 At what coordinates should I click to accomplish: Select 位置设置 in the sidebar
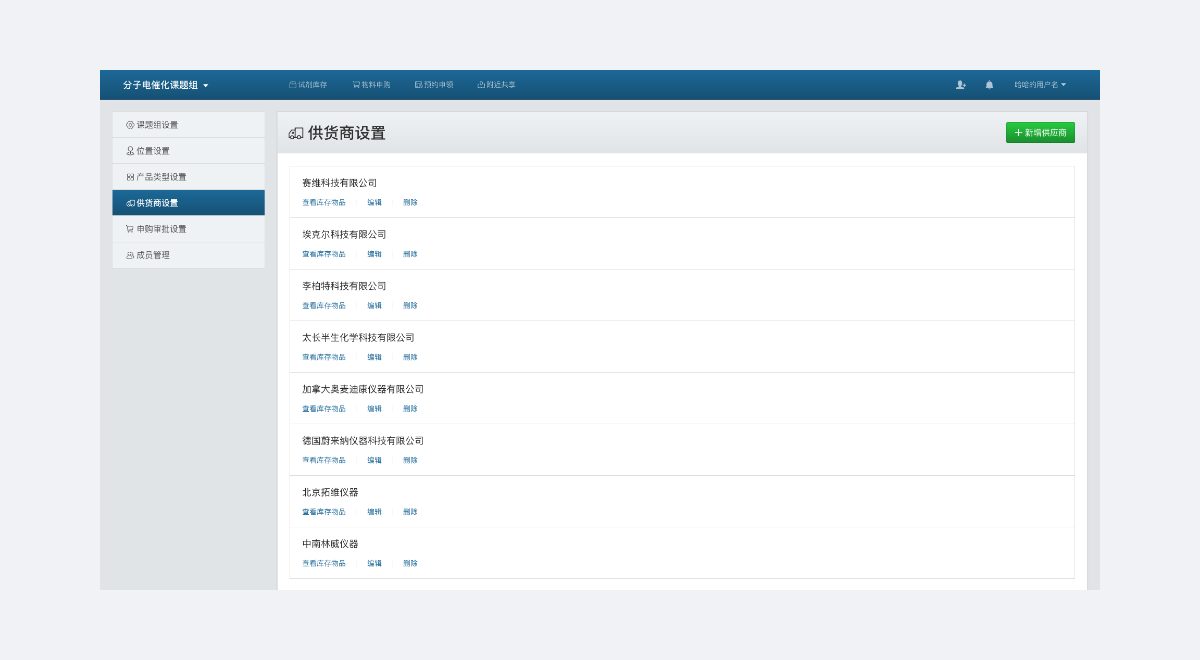click(188, 151)
